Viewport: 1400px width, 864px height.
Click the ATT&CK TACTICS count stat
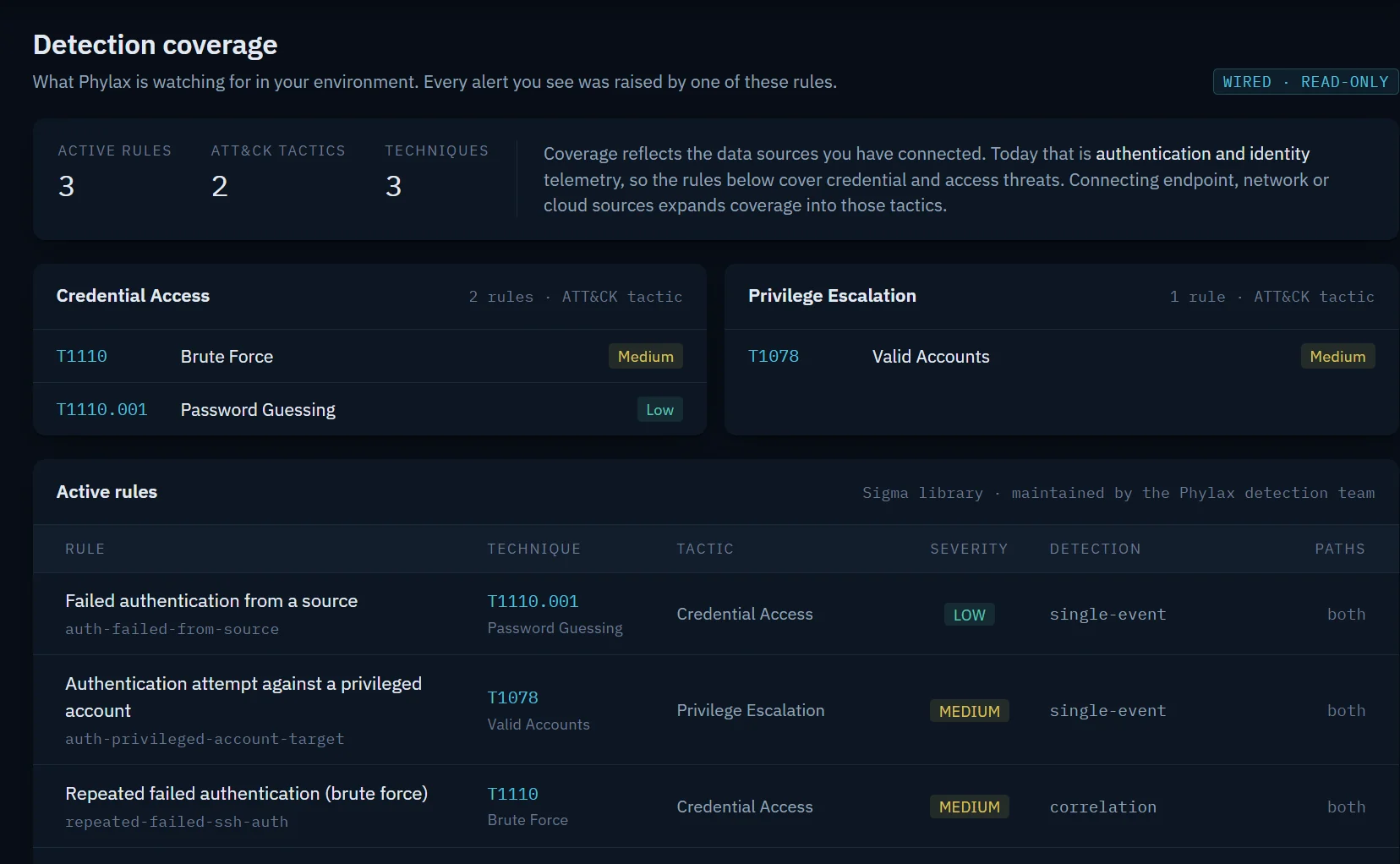278,171
